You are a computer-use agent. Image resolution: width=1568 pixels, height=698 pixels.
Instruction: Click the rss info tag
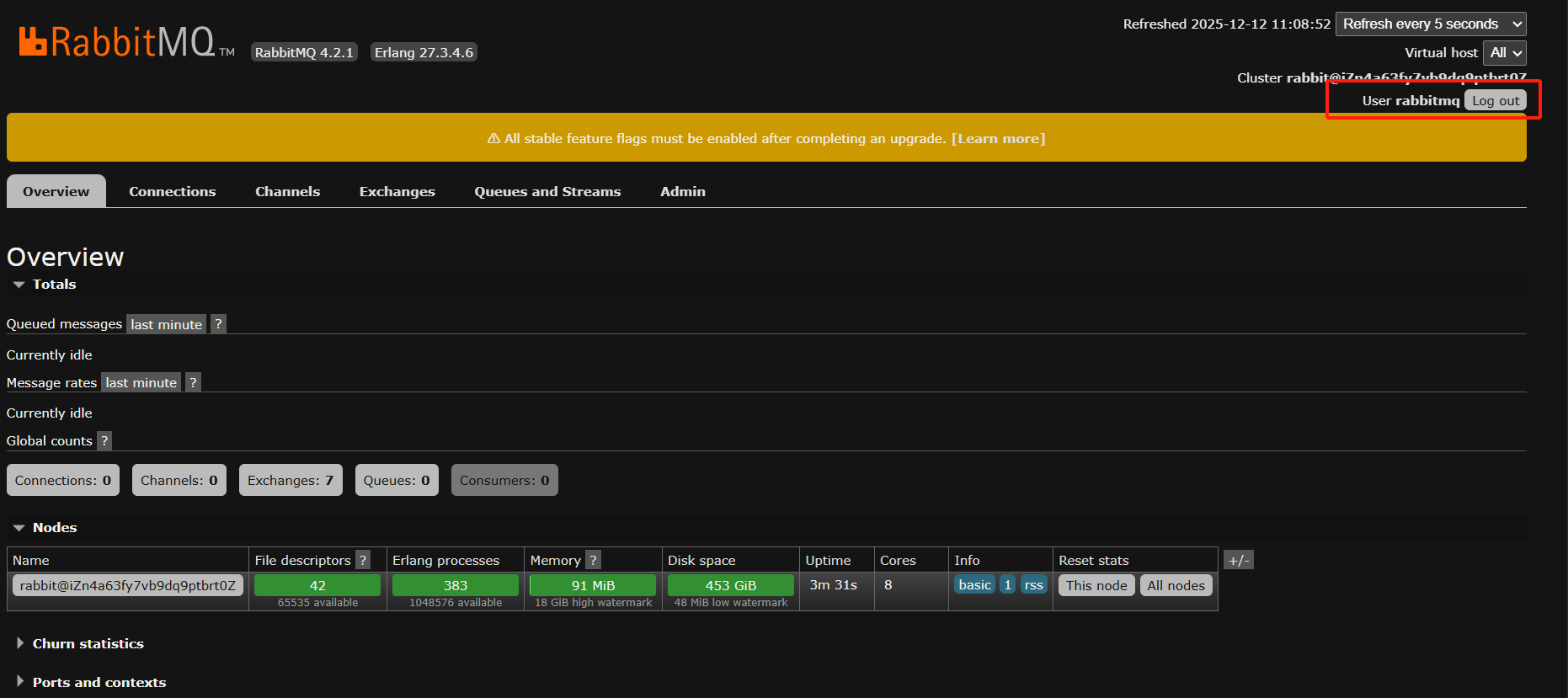[x=1033, y=584]
